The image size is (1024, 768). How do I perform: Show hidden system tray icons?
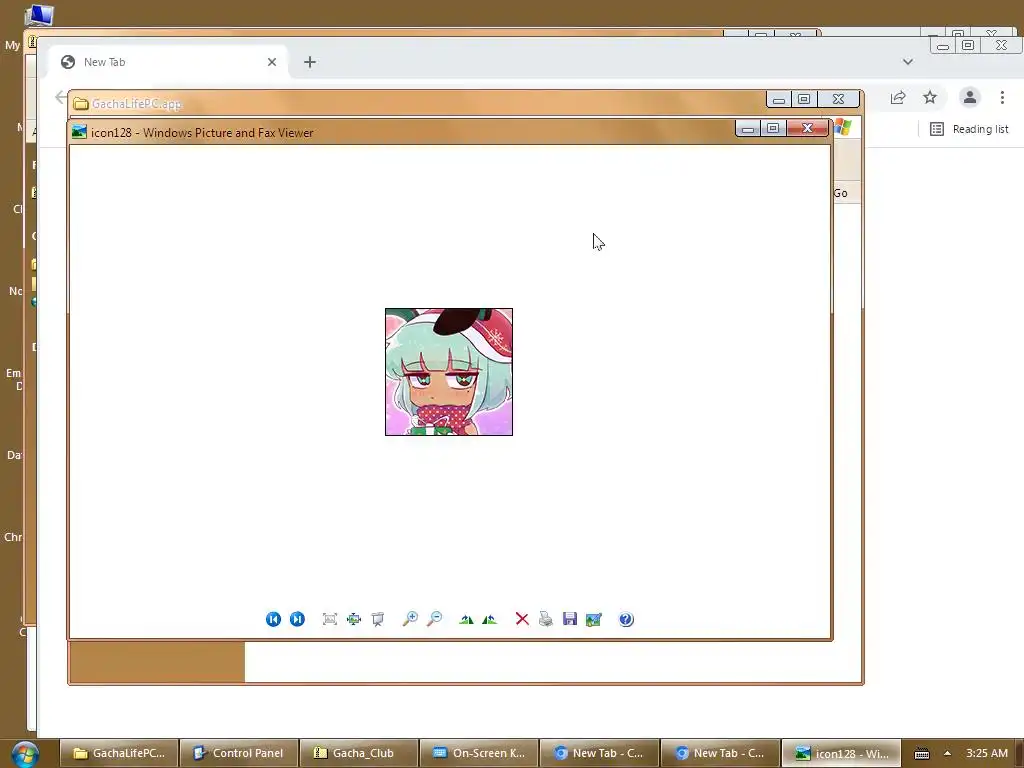tap(947, 754)
